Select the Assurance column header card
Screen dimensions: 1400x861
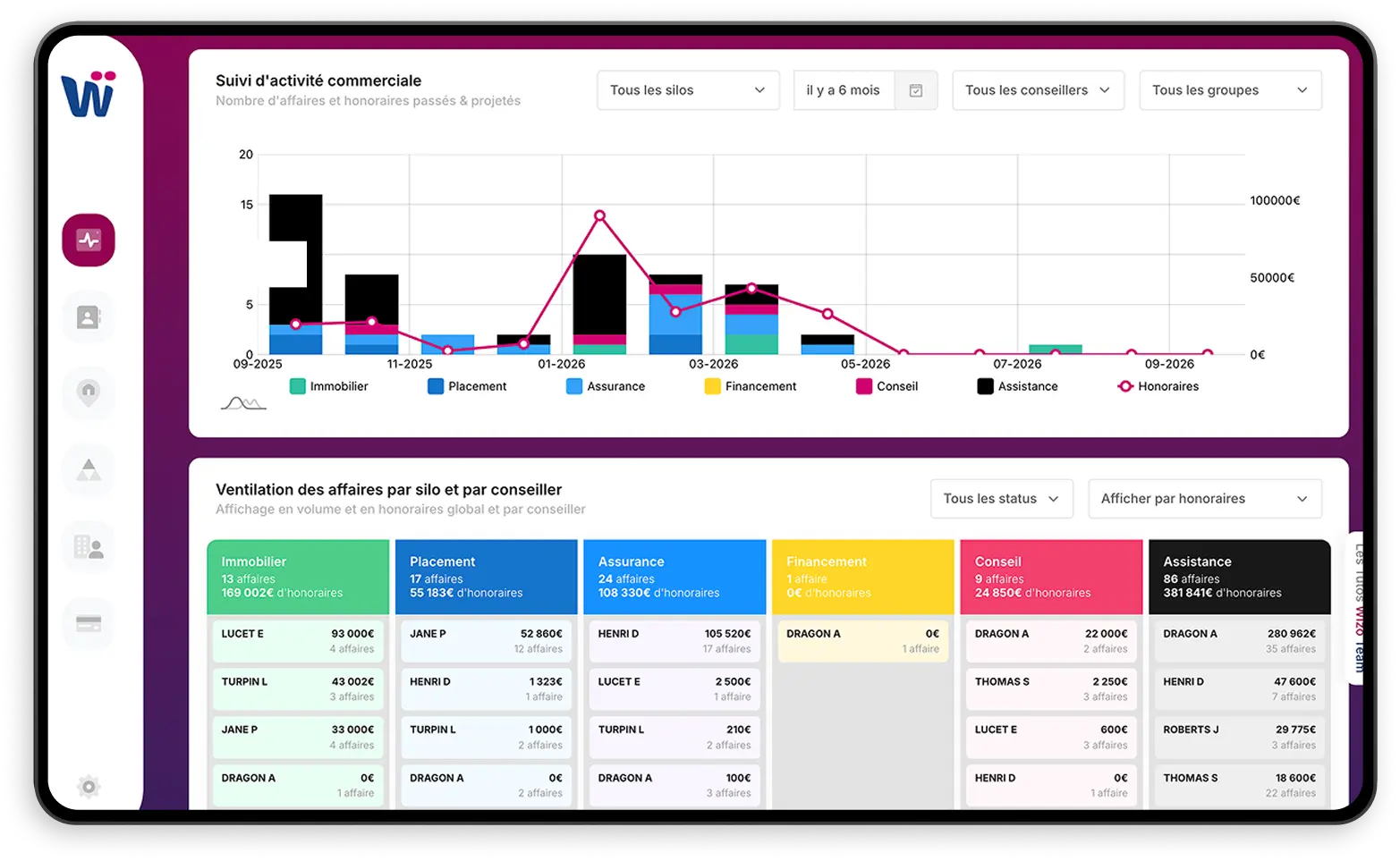[675, 577]
